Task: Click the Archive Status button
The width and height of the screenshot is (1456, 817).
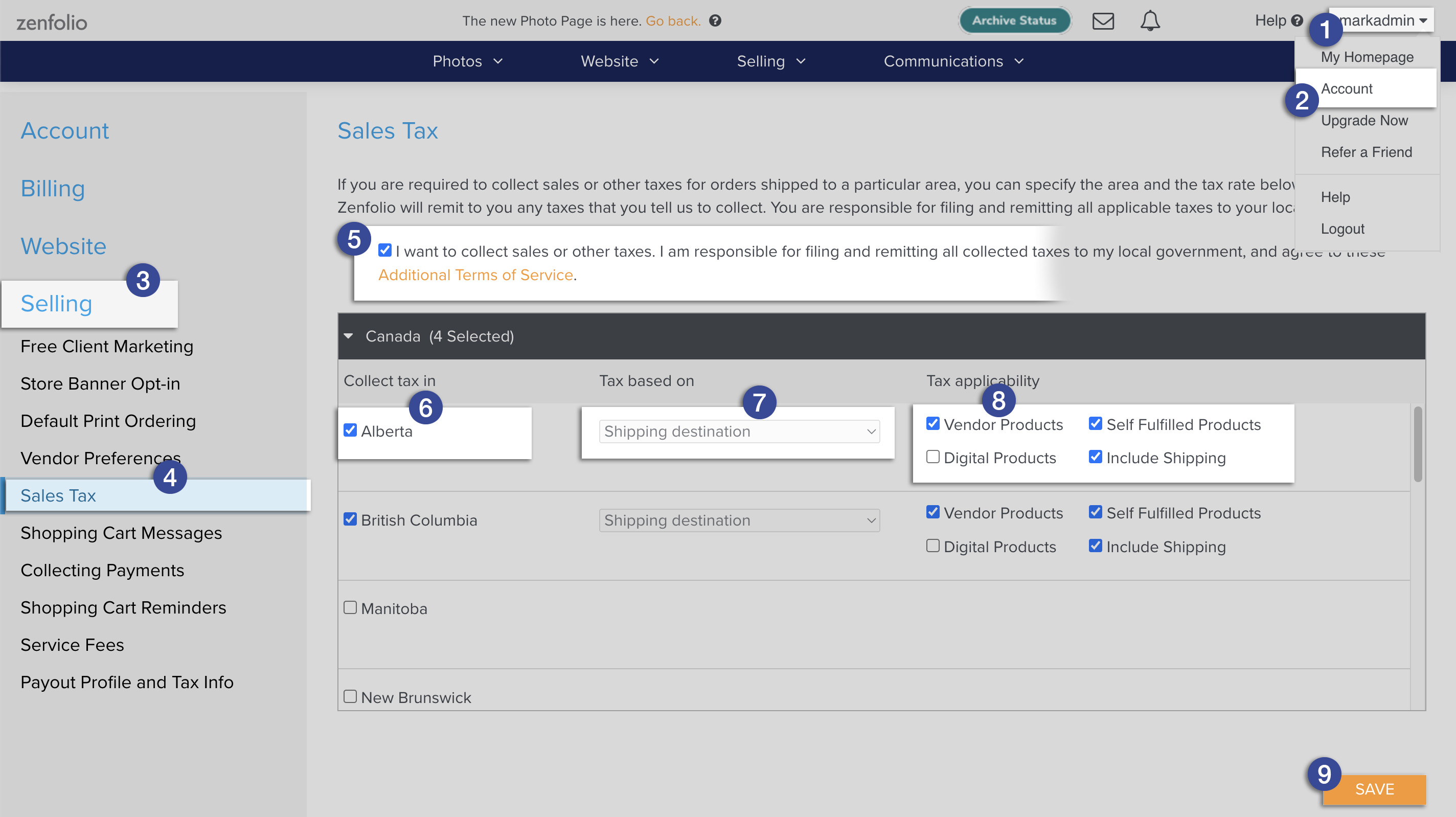Action: [1015, 21]
